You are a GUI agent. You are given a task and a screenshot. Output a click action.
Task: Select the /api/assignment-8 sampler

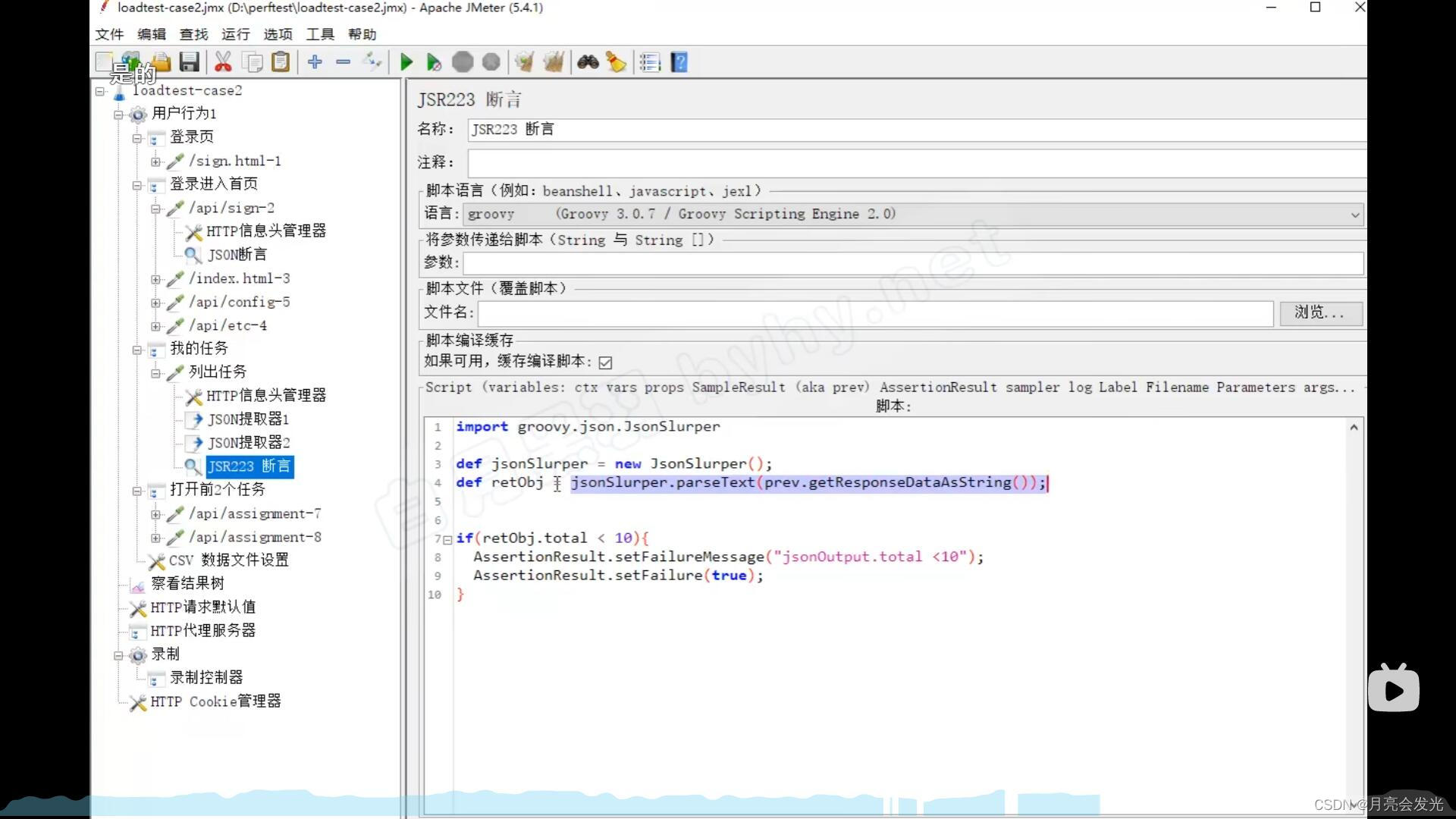(255, 538)
